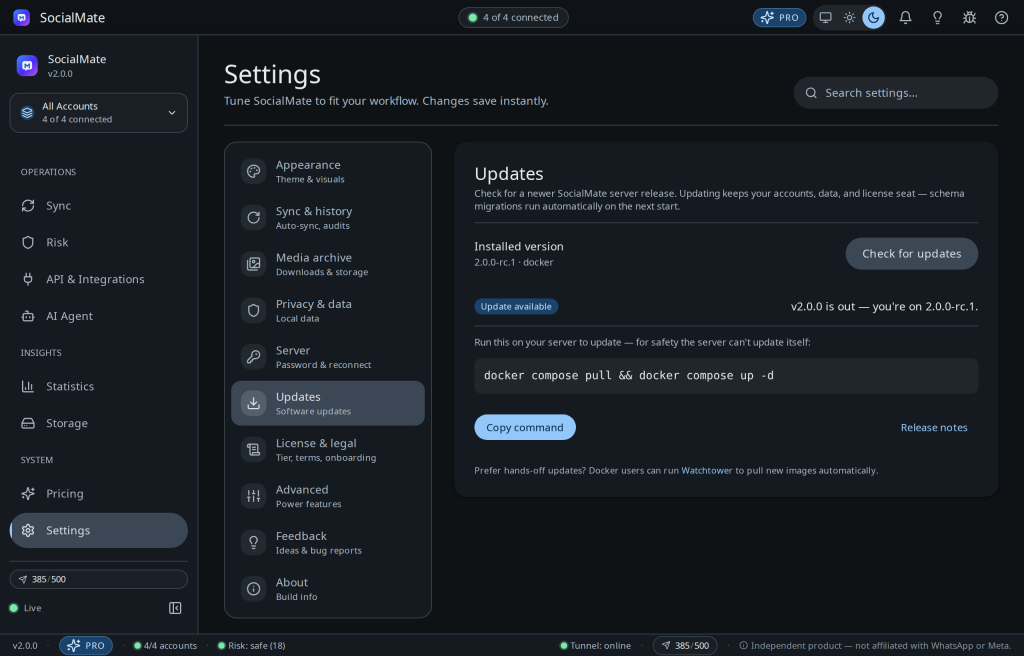
Task: Focus the Search settings field
Action: [895, 93]
